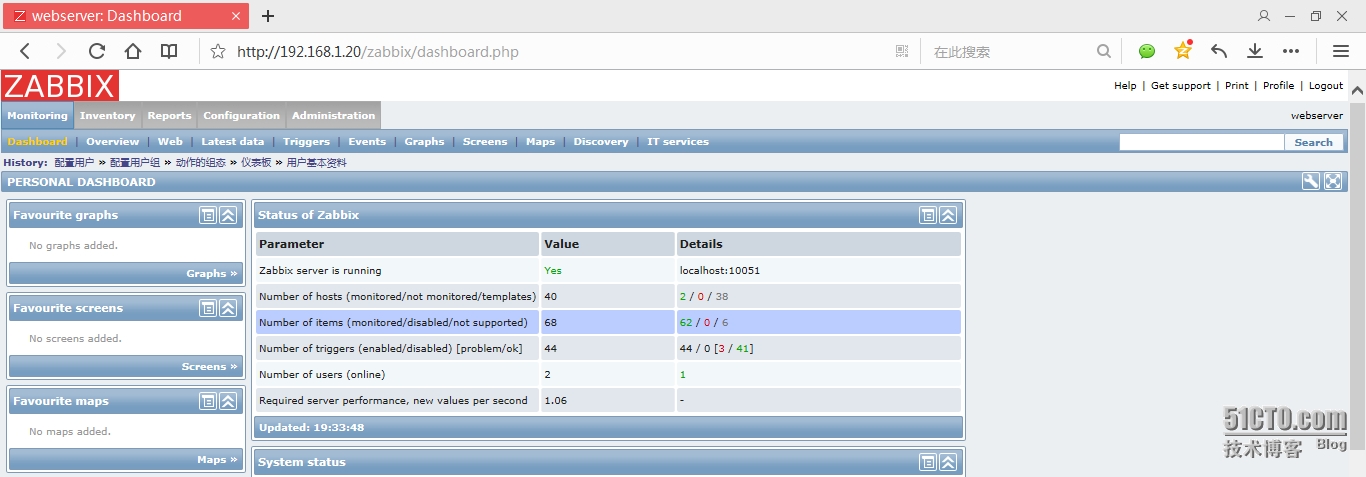Open the user Profile link
This screenshot has width=1366, height=477.
(1279, 86)
